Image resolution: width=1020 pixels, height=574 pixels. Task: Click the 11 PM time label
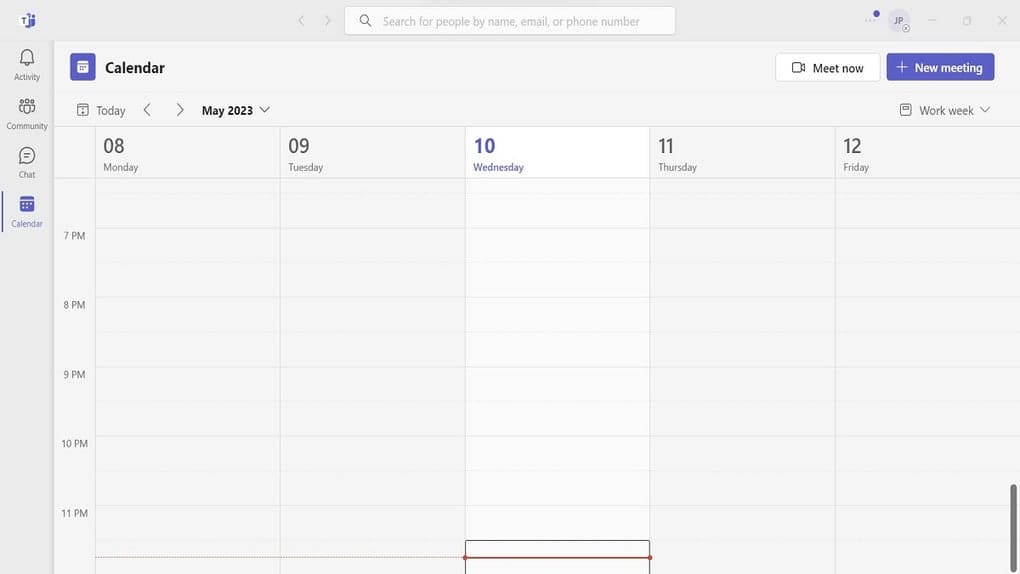tap(74, 513)
